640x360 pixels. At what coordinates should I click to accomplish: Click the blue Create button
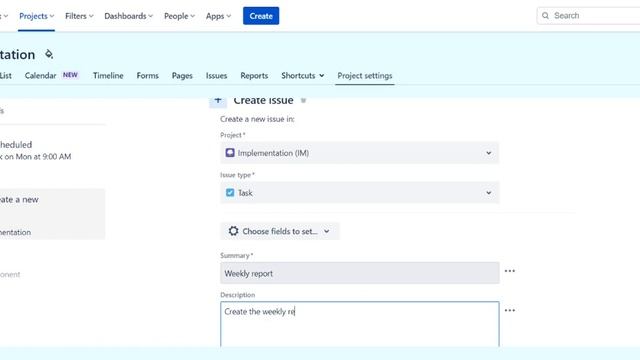(x=261, y=16)
